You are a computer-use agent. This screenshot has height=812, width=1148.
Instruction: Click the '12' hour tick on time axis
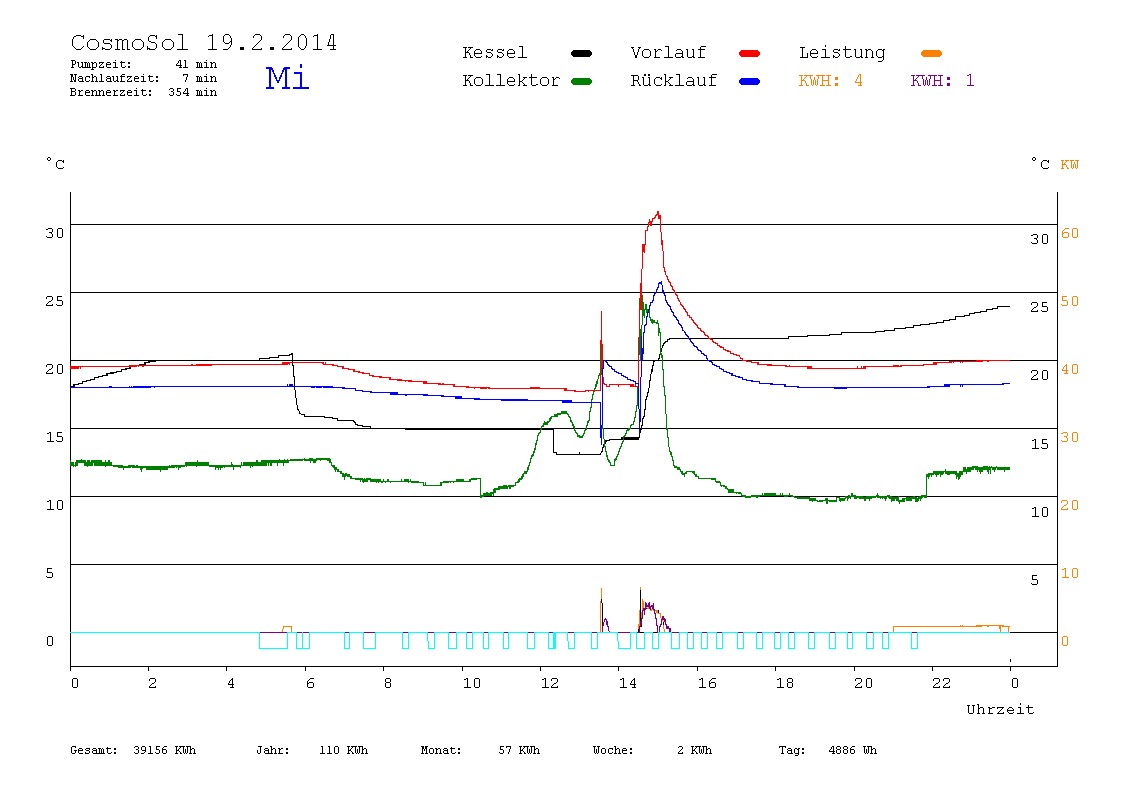pos(550,683)
